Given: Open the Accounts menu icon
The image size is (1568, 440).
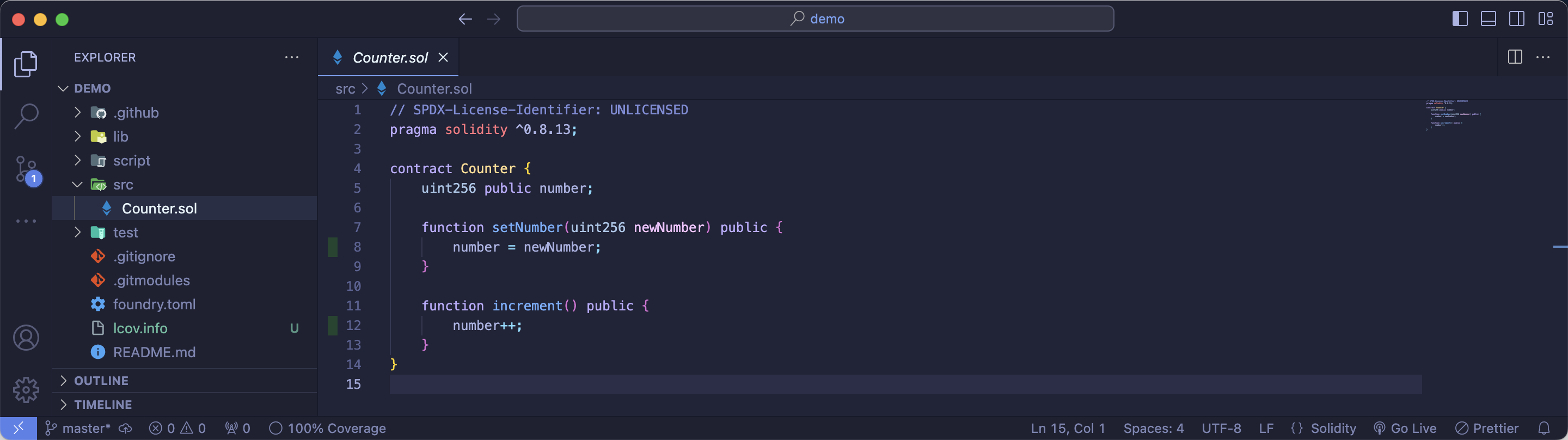Looking at the screenshot, I should click(x=26, y=338).
